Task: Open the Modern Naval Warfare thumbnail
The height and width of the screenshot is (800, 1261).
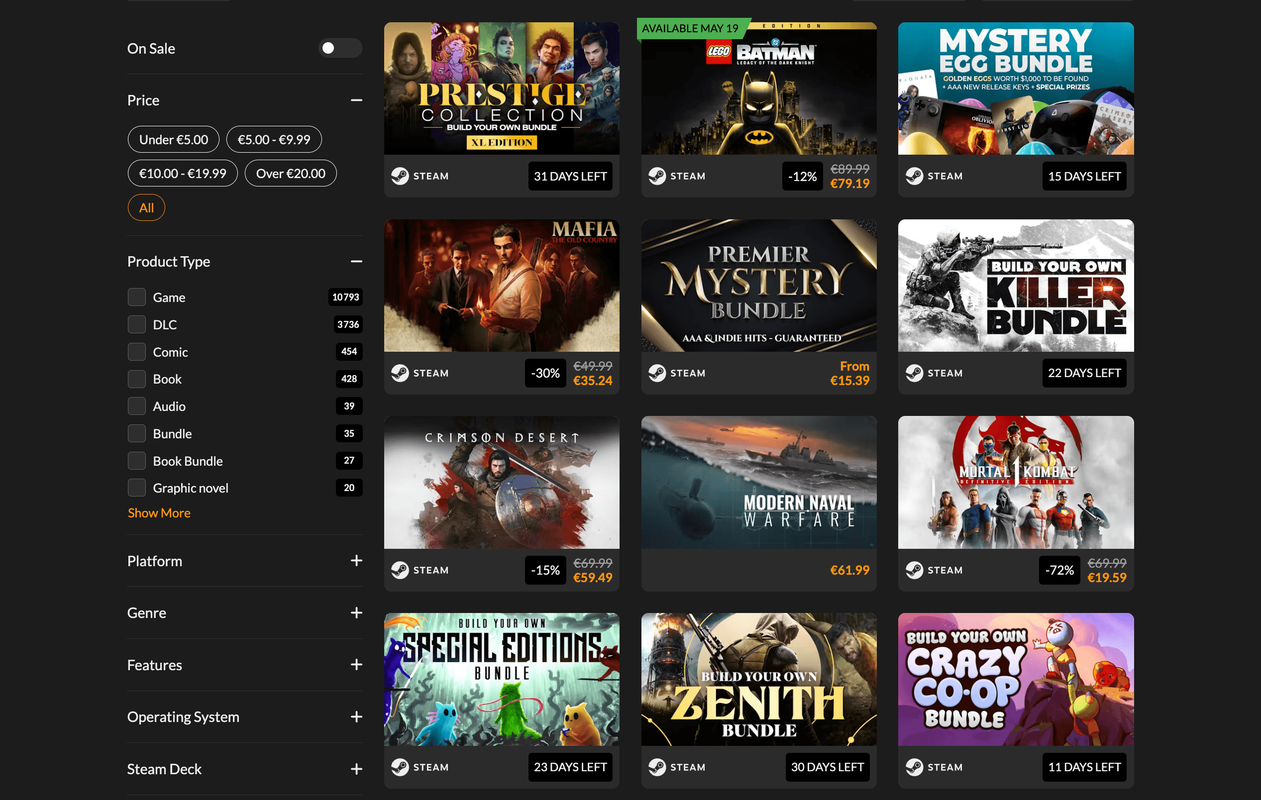Action: point(759,482)
